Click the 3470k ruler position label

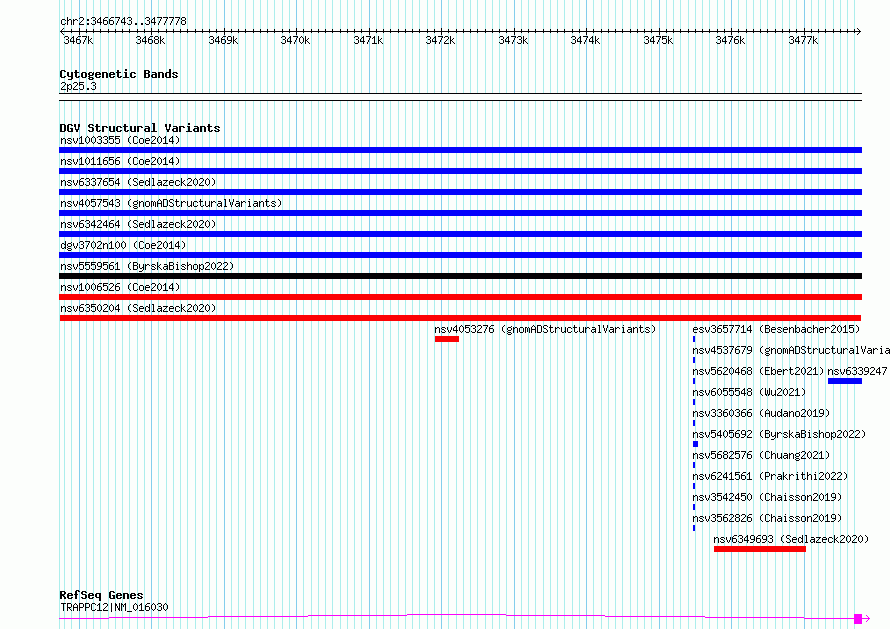[x=295, y=40]
